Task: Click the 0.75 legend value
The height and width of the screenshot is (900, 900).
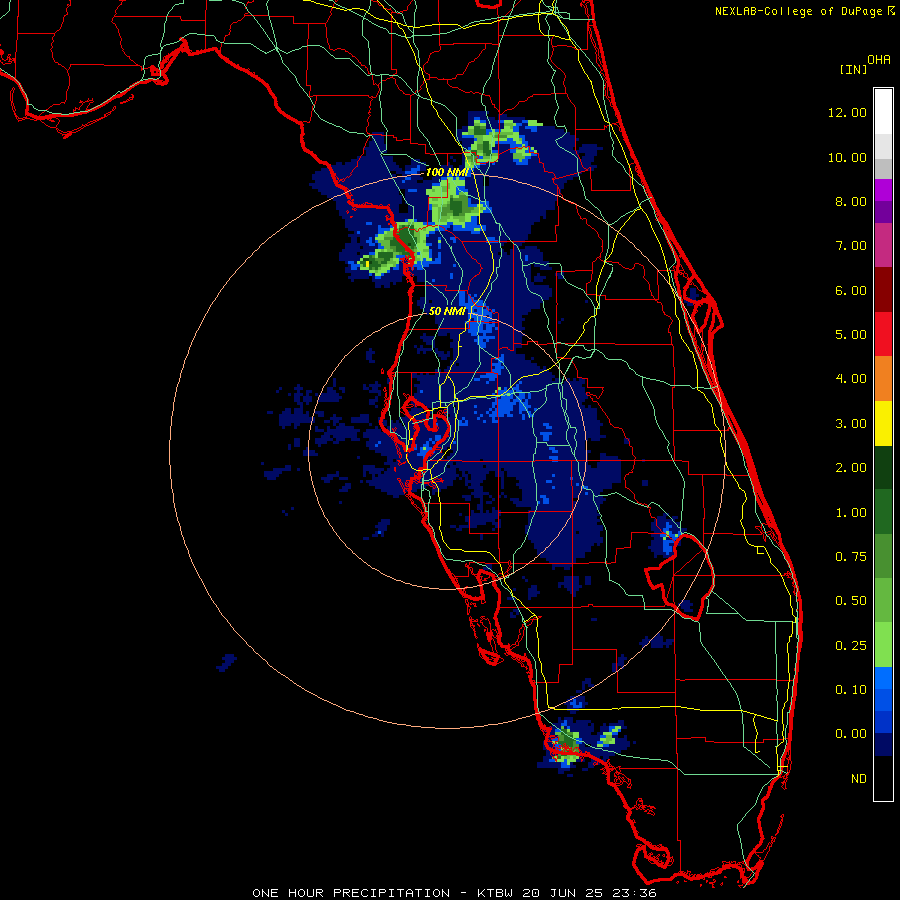Action: [x=851, y=557]
